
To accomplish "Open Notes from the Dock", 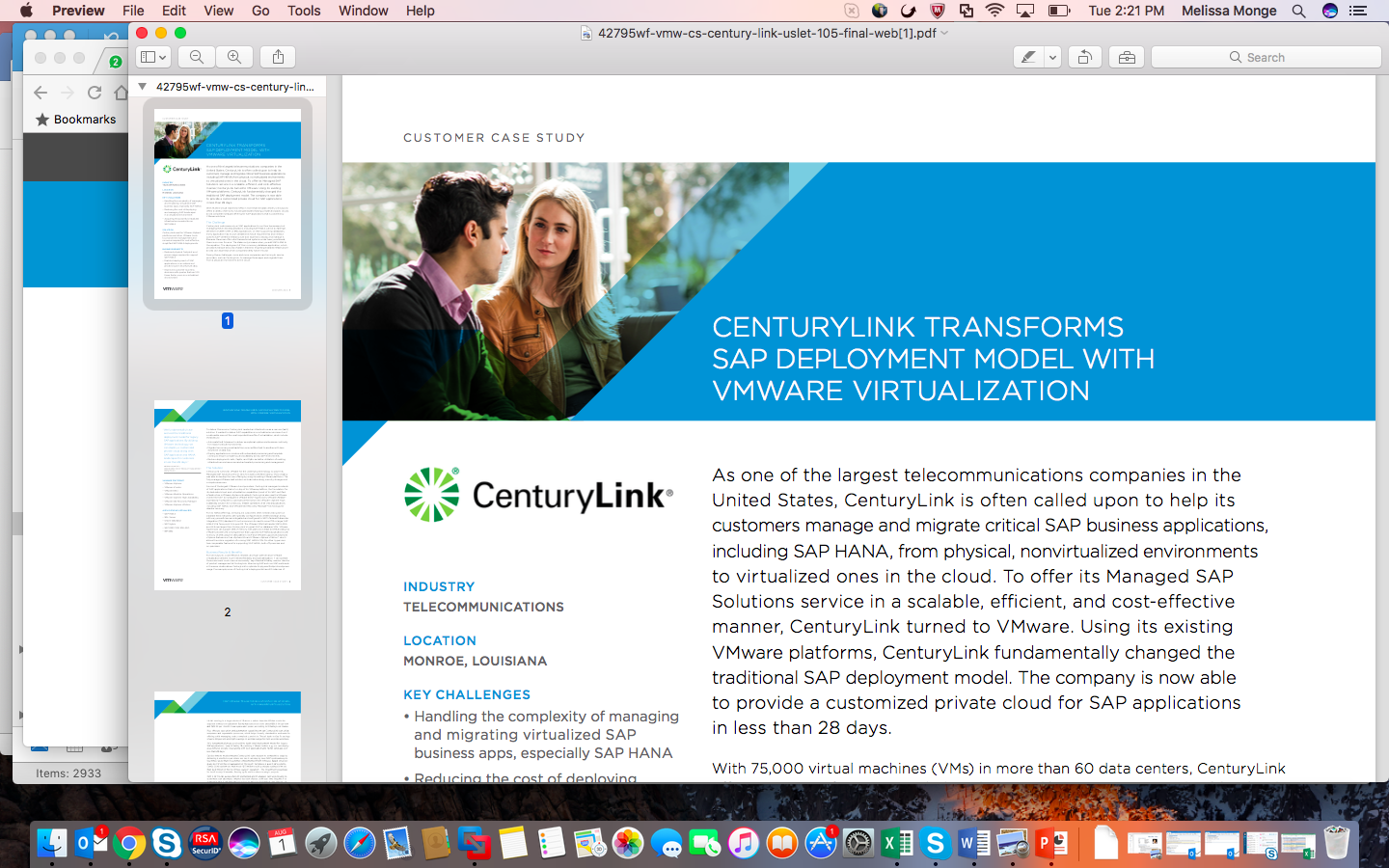I will pos(513,843).
